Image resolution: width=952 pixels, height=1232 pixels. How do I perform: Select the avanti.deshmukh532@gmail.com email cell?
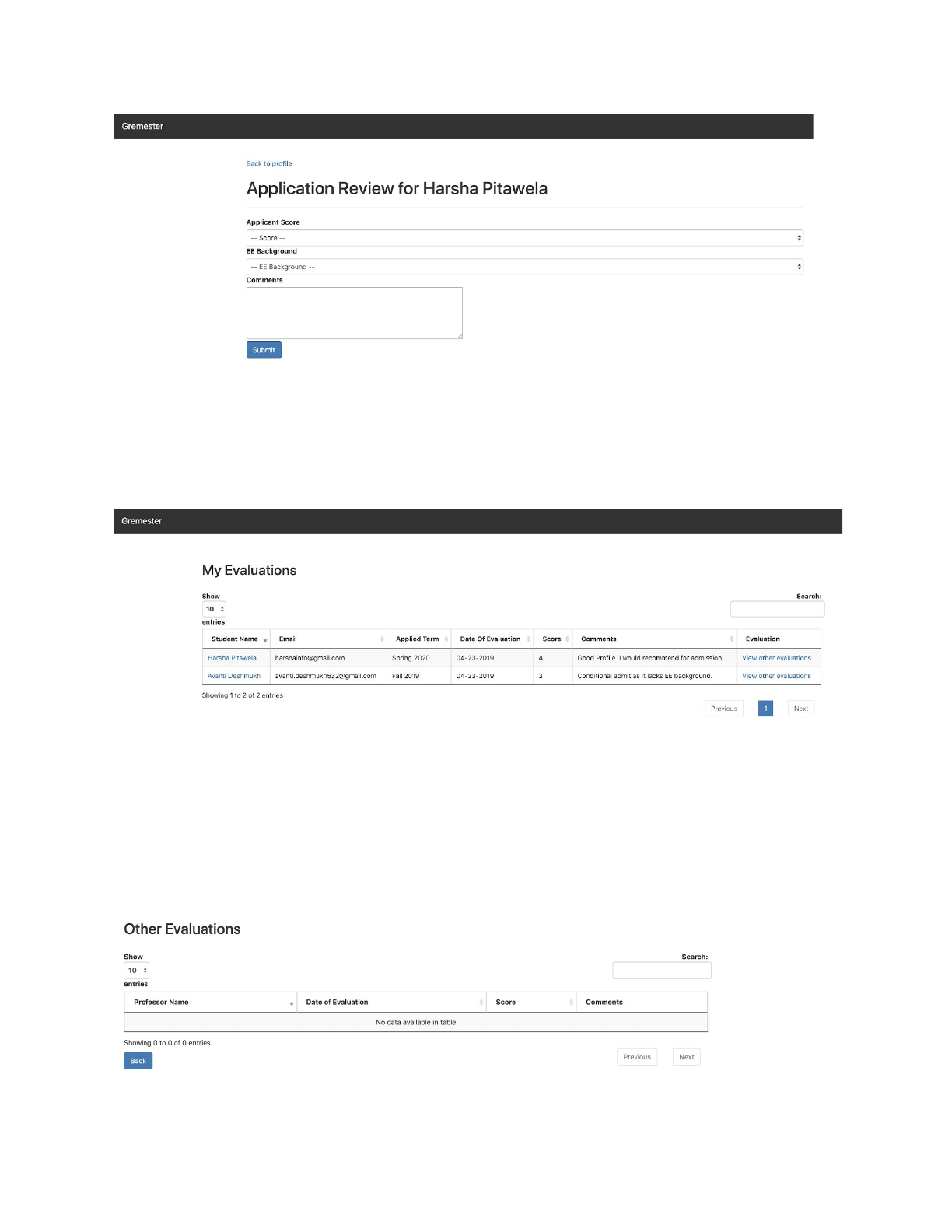pos(328,676)
